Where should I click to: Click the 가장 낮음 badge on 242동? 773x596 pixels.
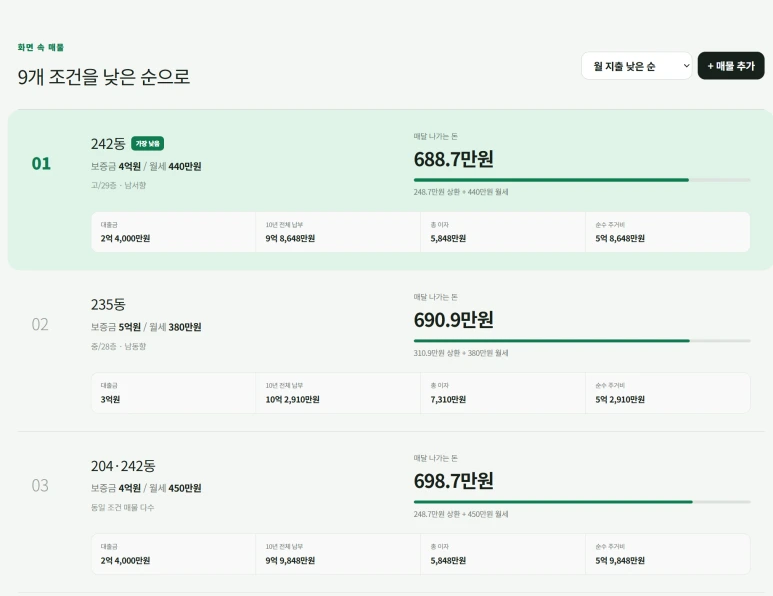pyautogui.click(x=147, y=143)
